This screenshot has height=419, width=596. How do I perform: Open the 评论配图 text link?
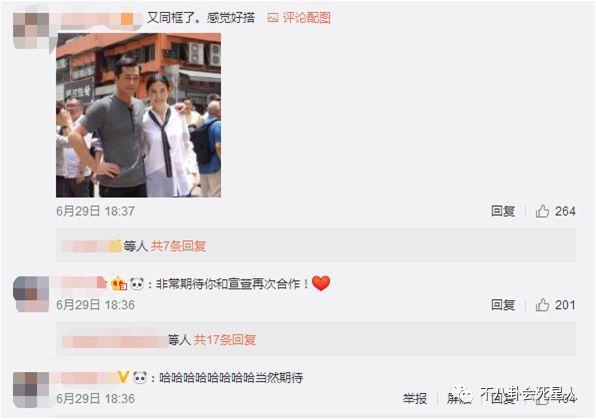(x=307, y=17)
